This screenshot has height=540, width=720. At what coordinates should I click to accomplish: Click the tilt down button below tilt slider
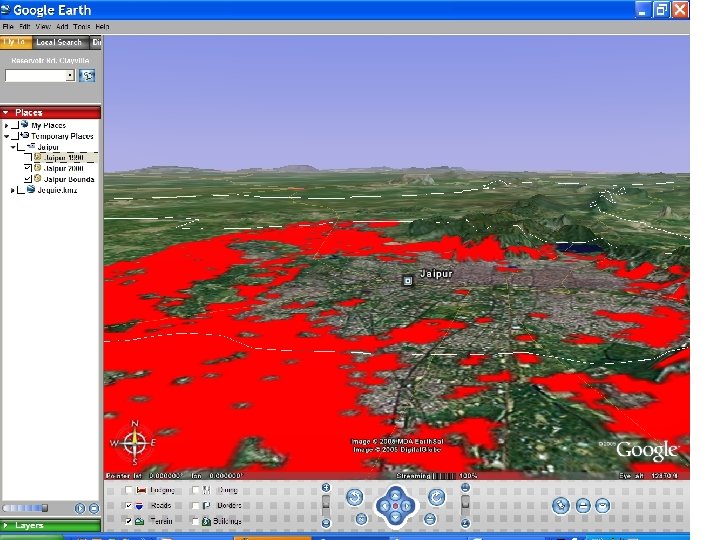pyautogui.click(x=465, y=523)
